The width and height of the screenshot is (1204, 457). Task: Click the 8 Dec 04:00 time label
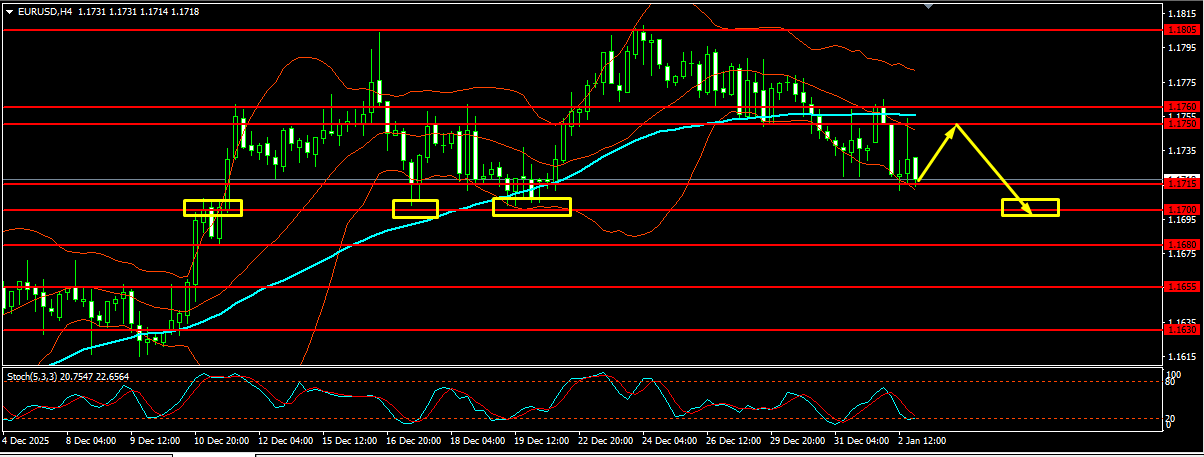92,439
